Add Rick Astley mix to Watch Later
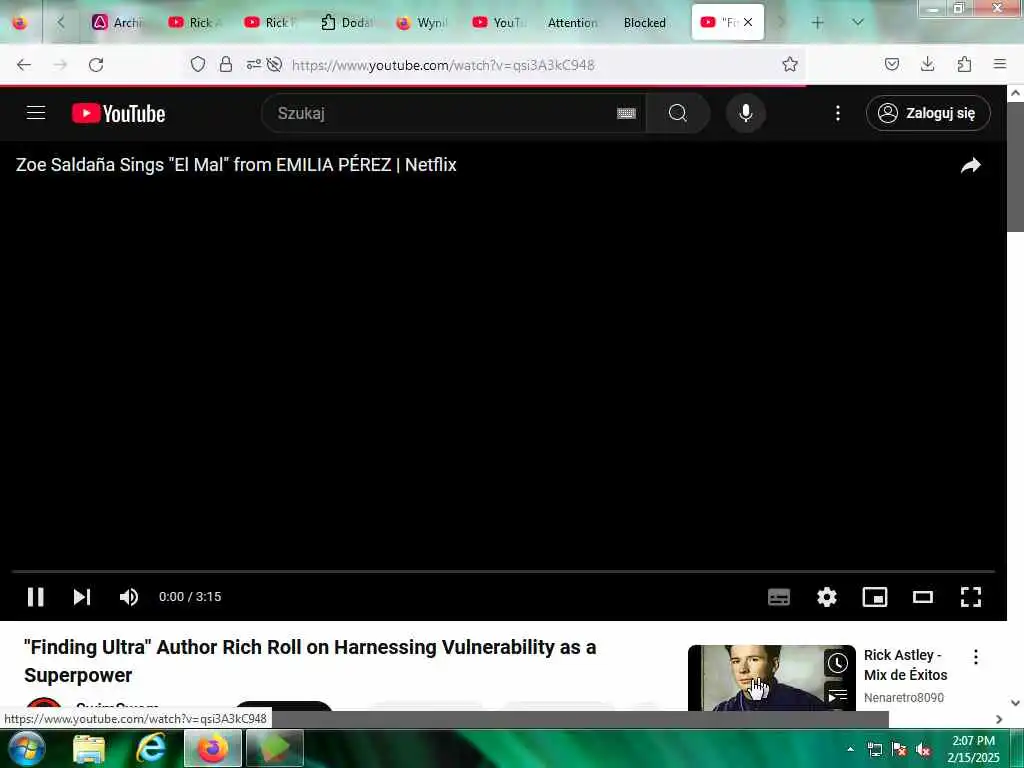Viewport: 1024px width, 768px height. [838, 664]
